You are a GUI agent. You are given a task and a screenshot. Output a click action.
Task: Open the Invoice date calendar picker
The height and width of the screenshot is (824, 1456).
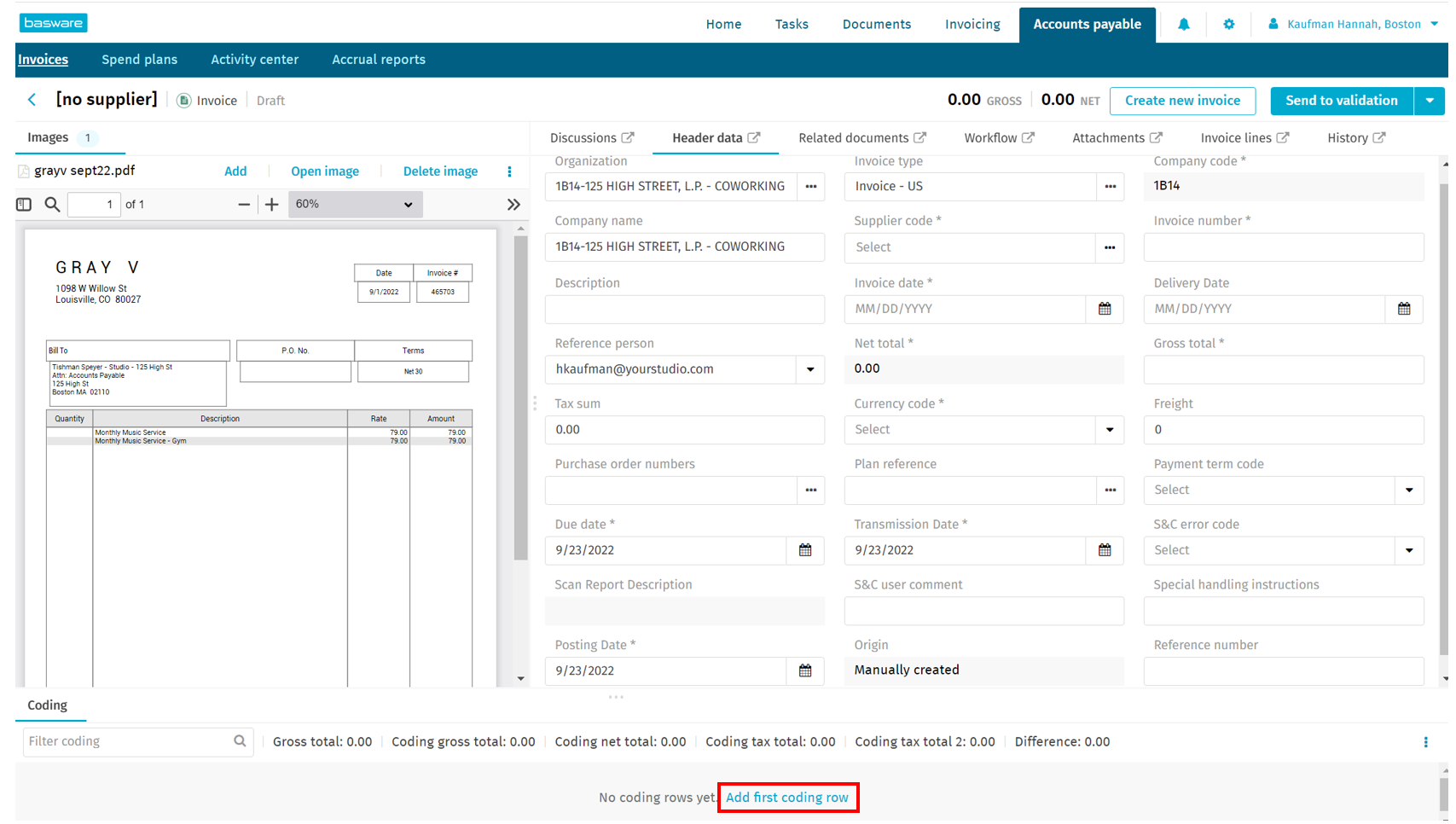[x=1104, y=309]
